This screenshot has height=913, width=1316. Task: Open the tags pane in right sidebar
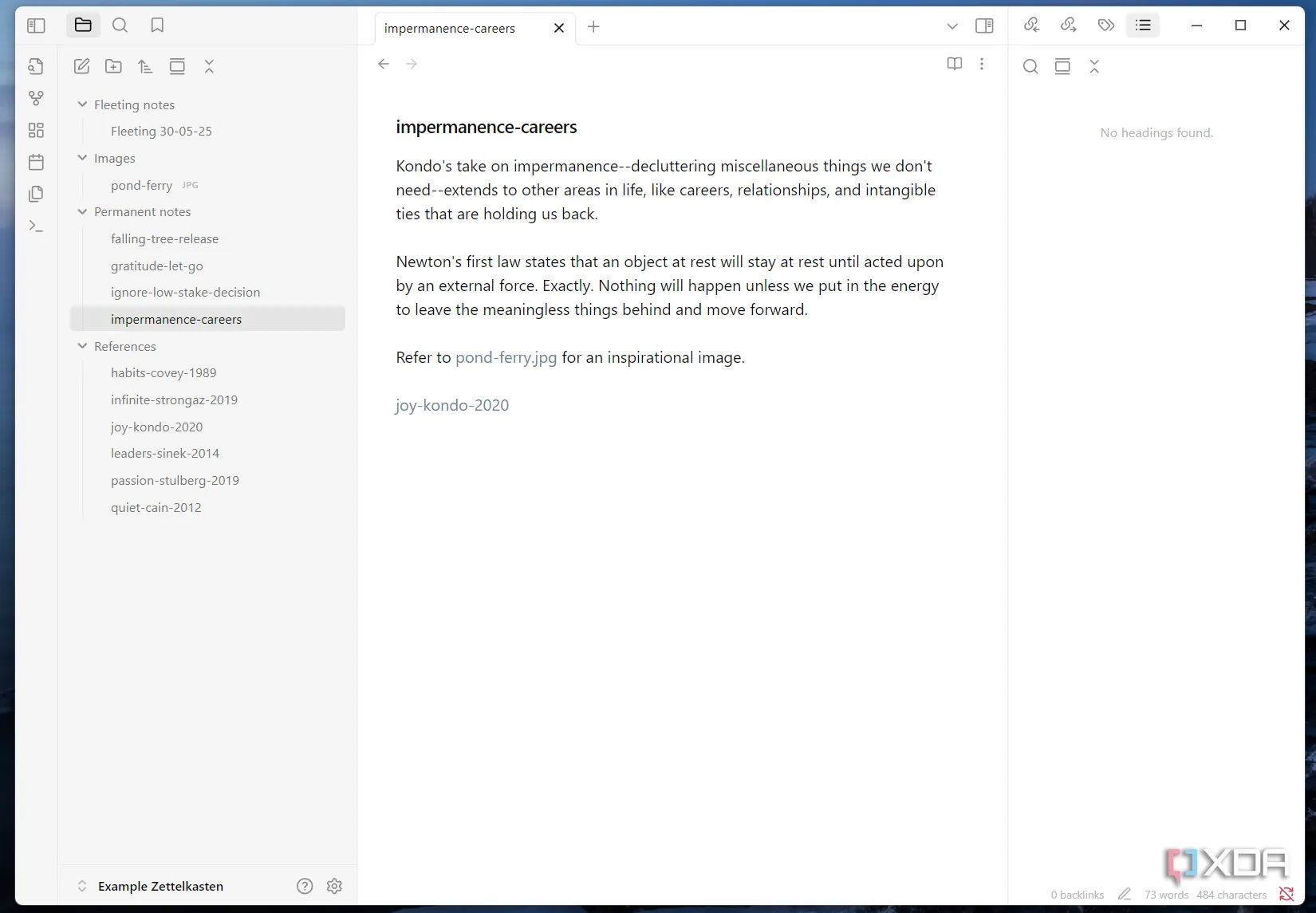coord(1105,26)
